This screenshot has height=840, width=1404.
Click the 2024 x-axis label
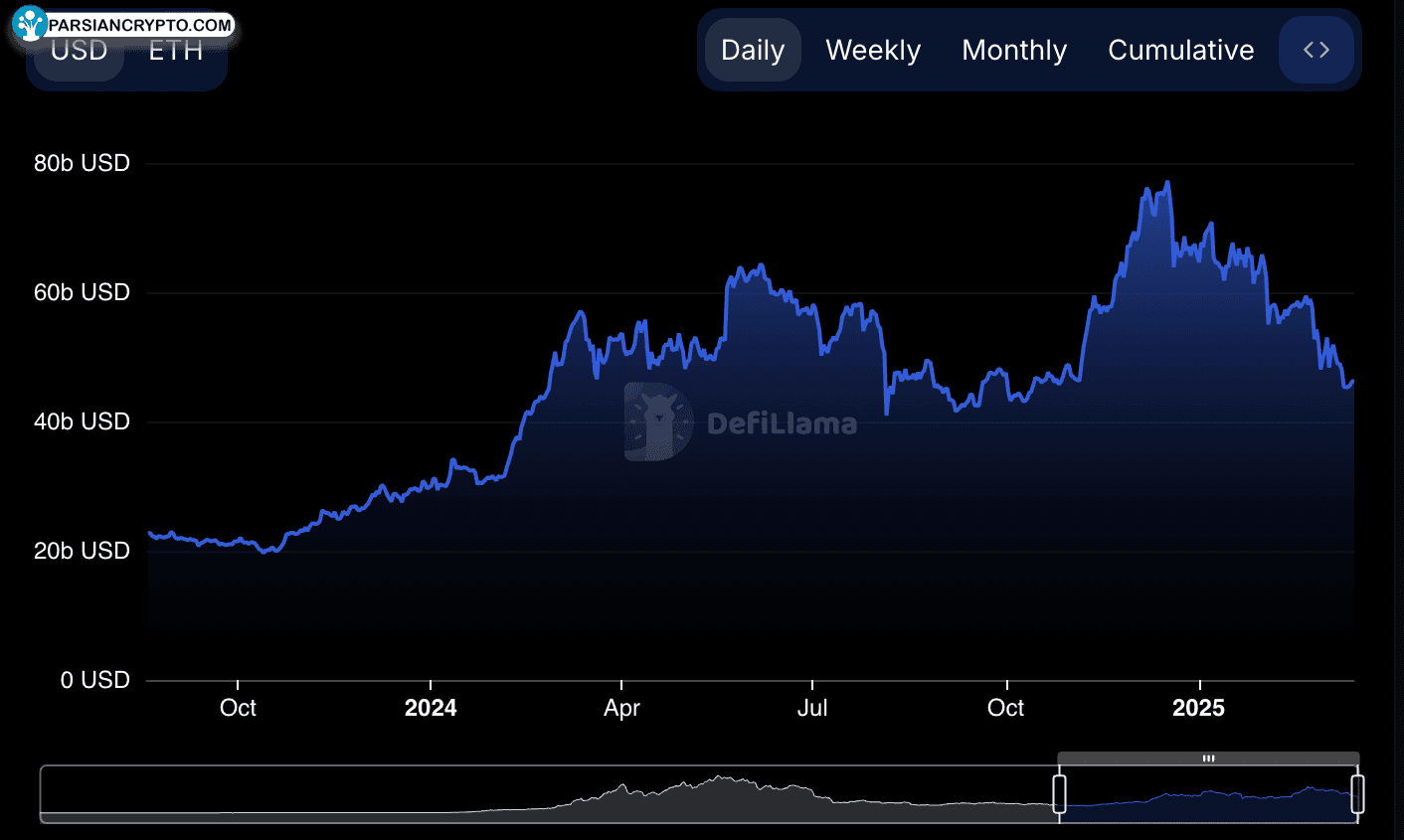coord(431,708)
